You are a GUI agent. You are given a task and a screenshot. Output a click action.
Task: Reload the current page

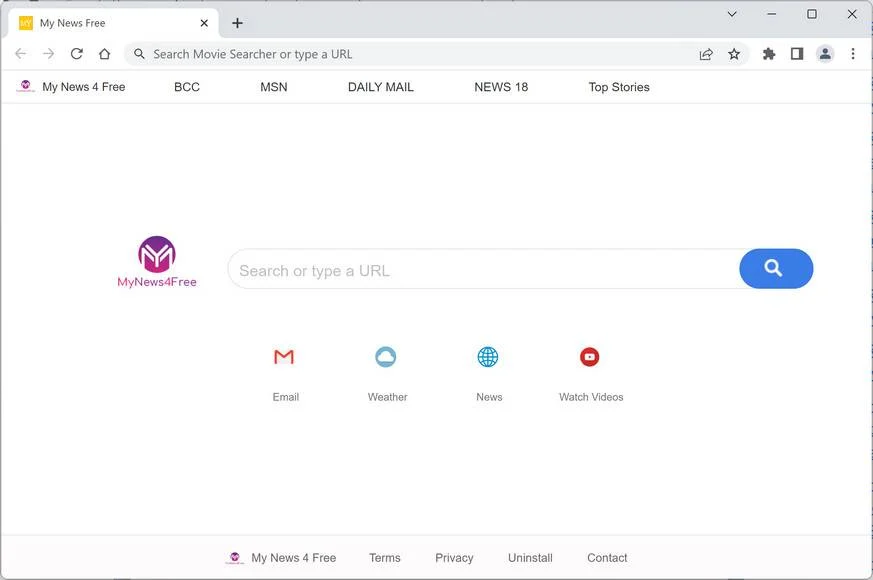click(x=77, y=54)
